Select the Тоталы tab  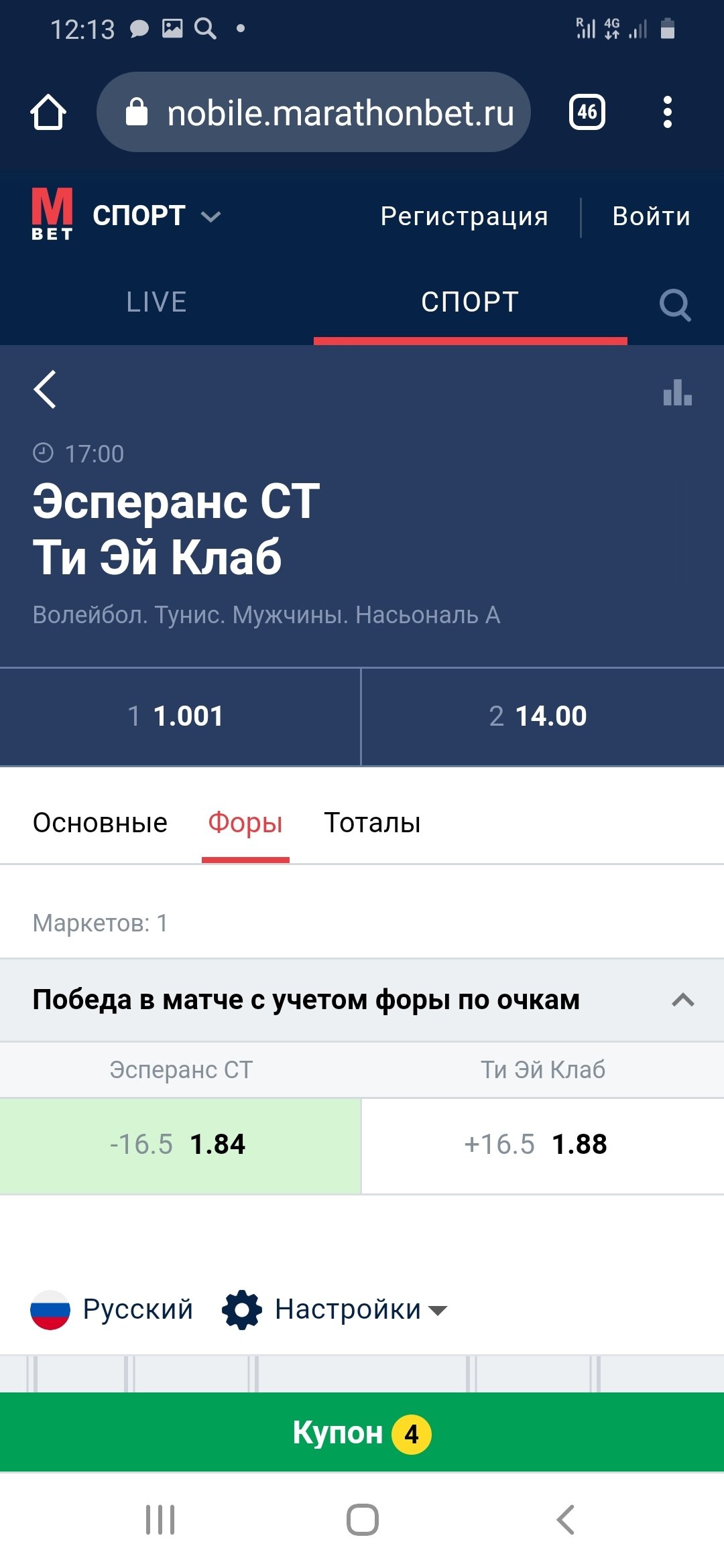[372, 823]
